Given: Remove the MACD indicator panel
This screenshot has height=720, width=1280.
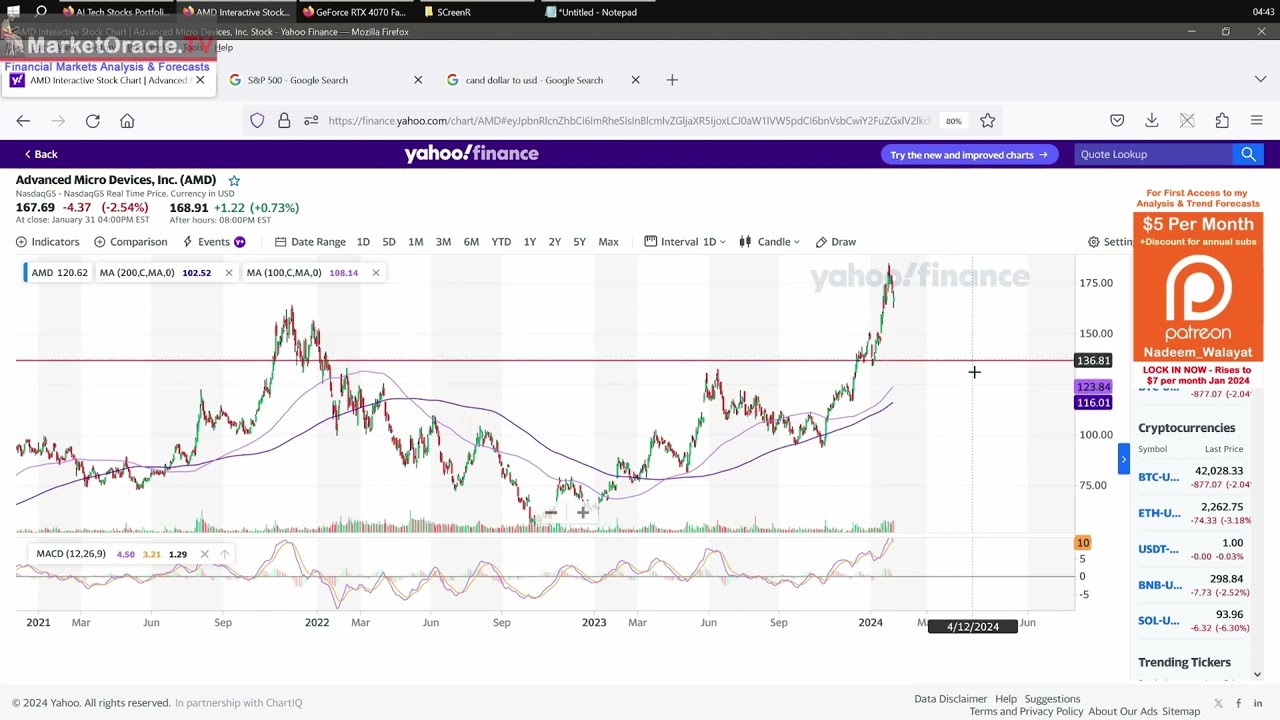Looking at the screenshot, I should point(204,554).
